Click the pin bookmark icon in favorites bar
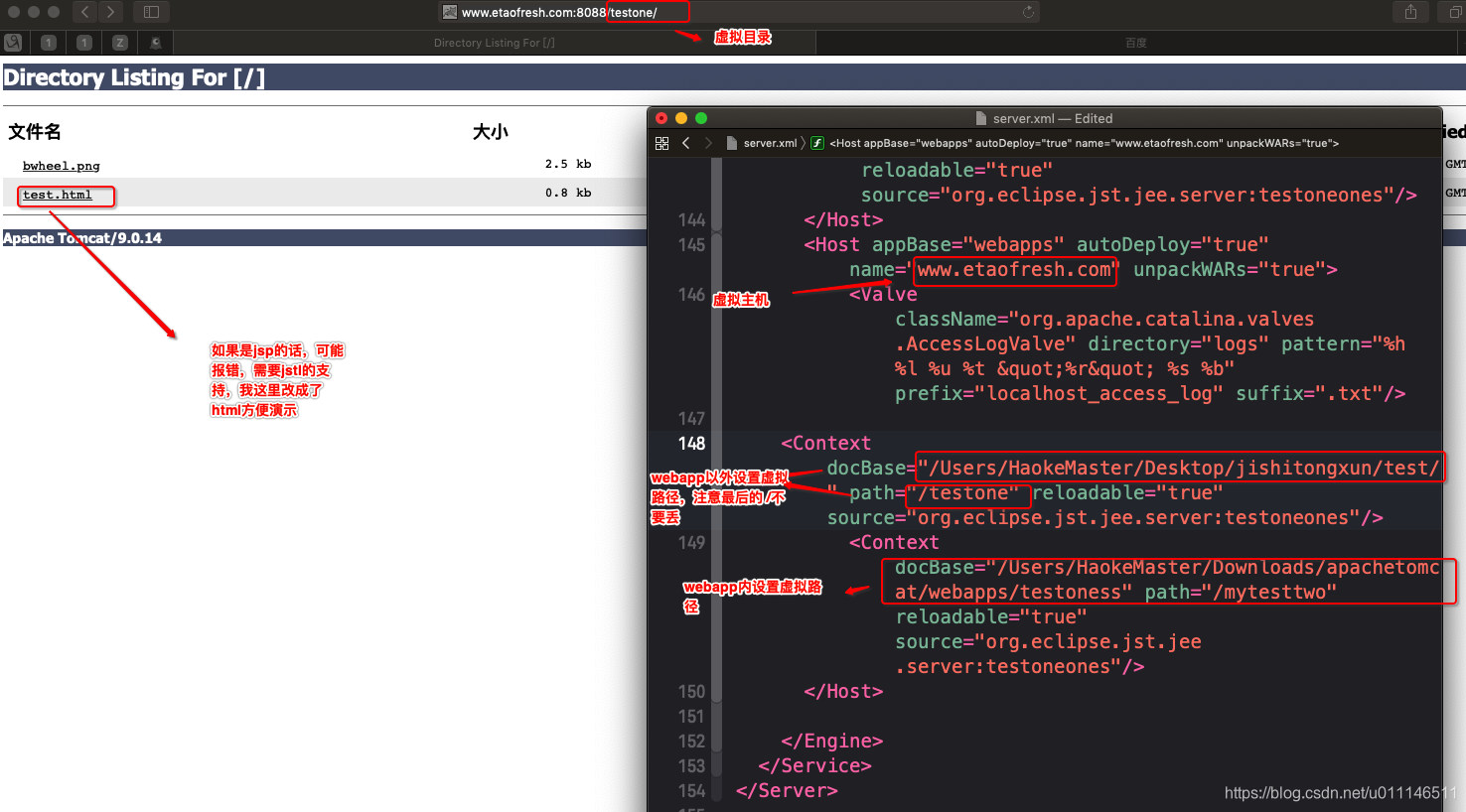 pos(13,42)
